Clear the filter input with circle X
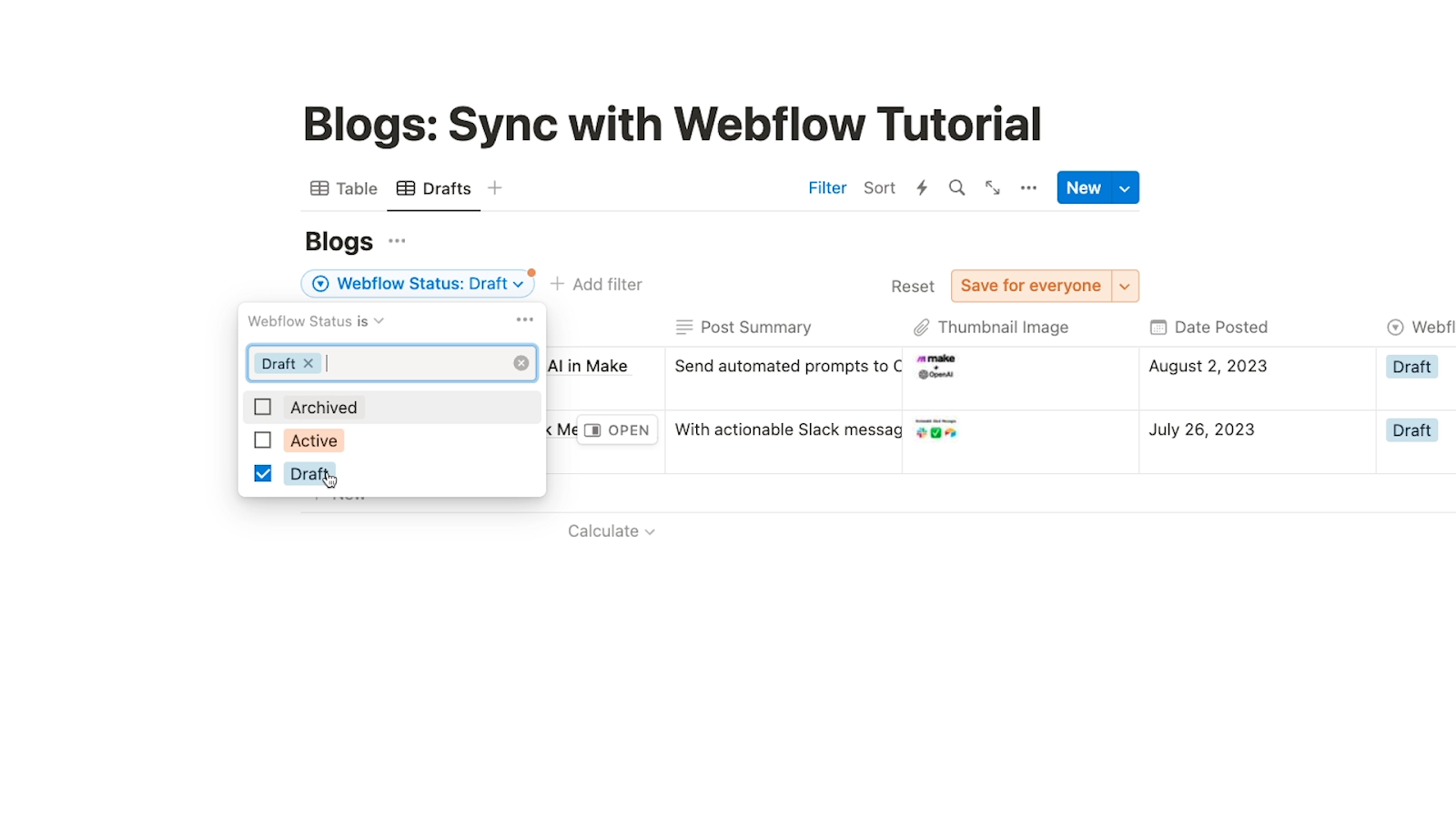Screen dimensions: 1456x819 coord(521,363)
